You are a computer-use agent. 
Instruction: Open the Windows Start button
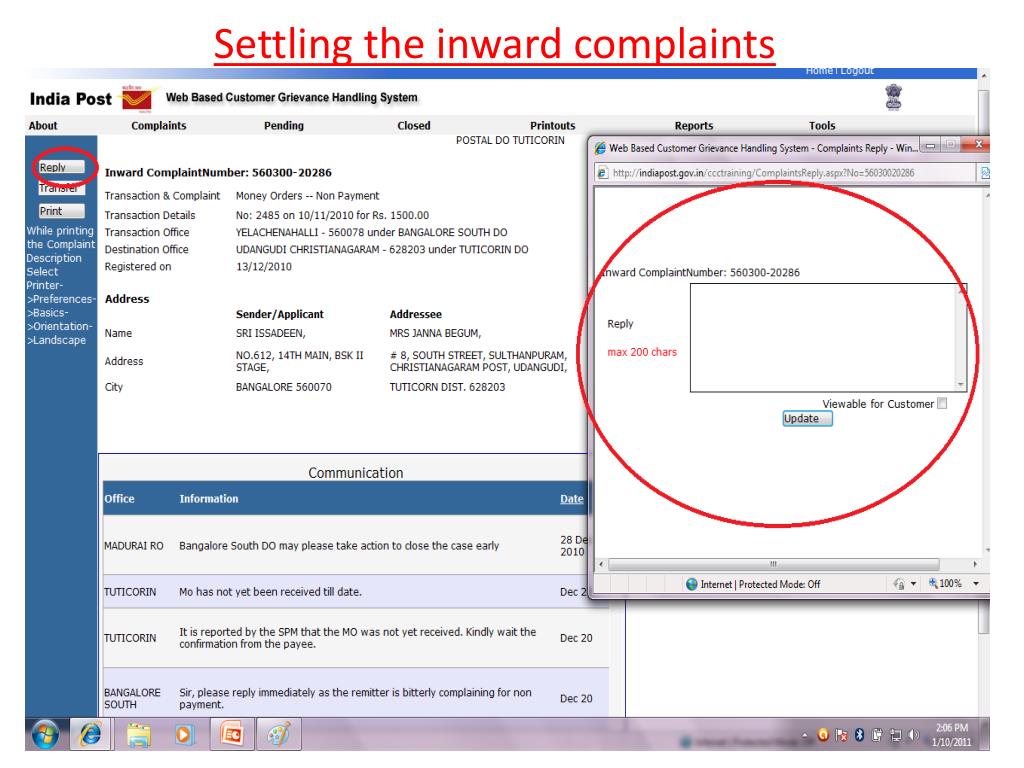pos(44,735)
